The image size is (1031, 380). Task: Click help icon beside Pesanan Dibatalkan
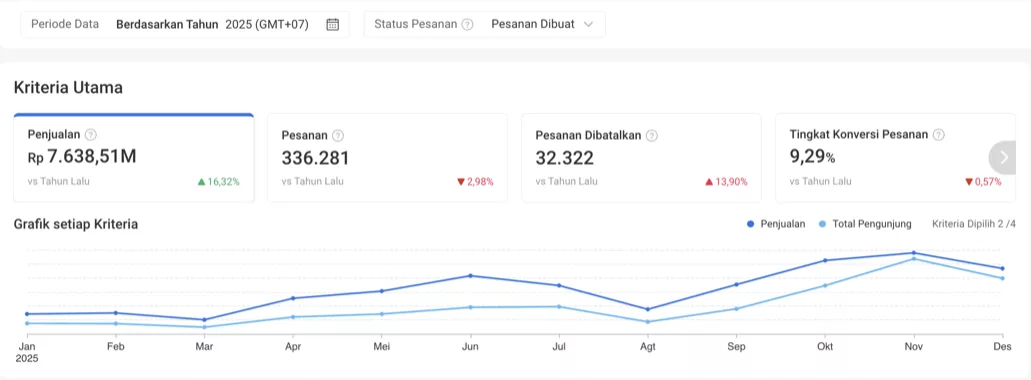click(652, 135)
